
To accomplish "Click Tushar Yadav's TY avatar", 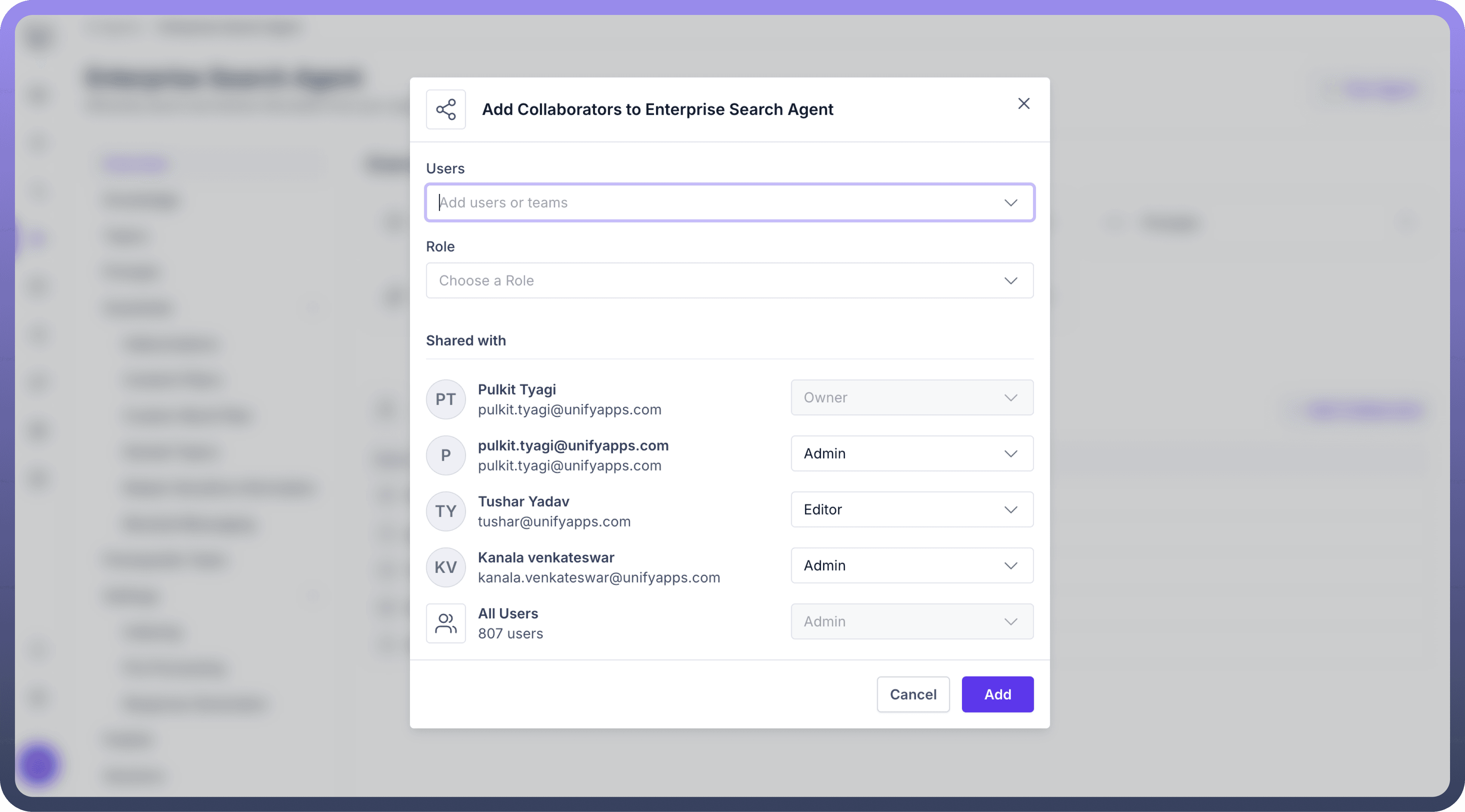I will [445, 511].
